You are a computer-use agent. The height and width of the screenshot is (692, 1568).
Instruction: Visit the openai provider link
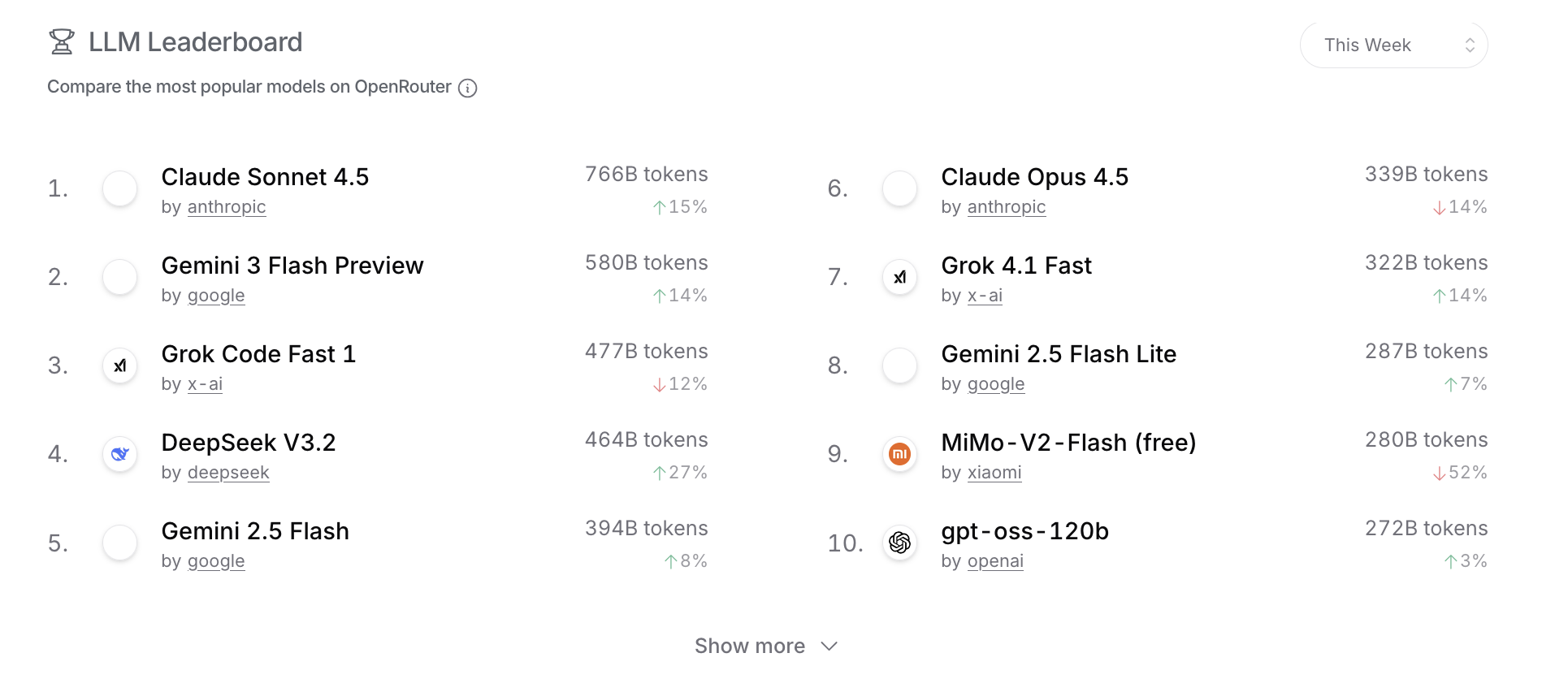995,561
